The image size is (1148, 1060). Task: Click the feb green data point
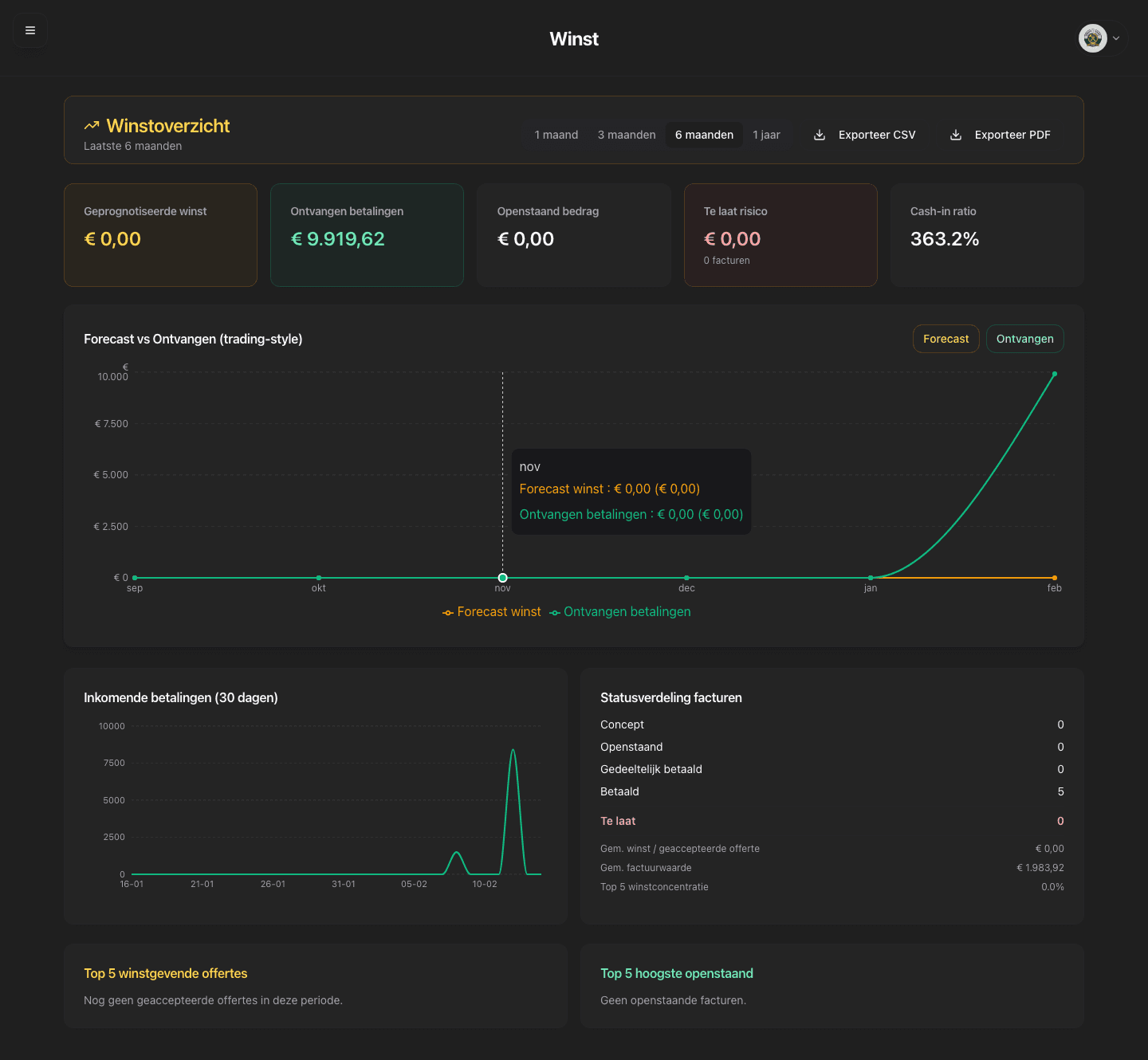point(1055,374)
